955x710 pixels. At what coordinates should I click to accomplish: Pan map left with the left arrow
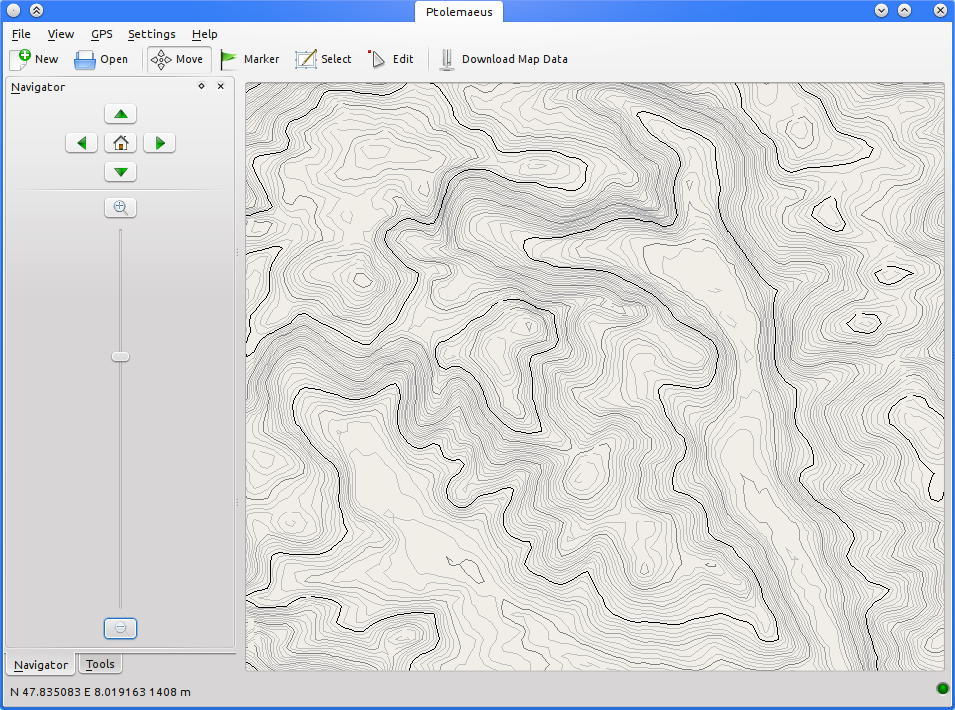pos(82,143)
